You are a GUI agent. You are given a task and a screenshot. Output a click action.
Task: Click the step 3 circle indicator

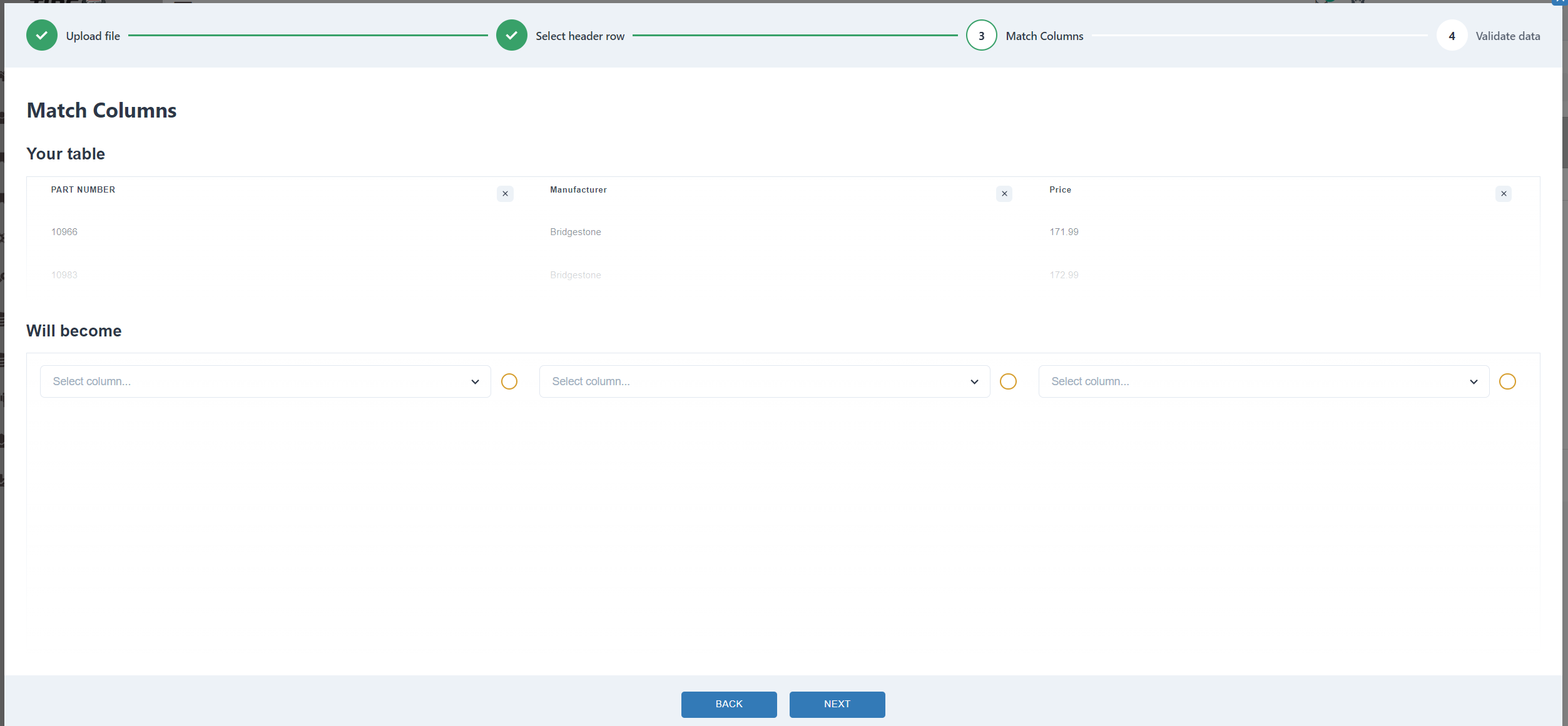981,36
